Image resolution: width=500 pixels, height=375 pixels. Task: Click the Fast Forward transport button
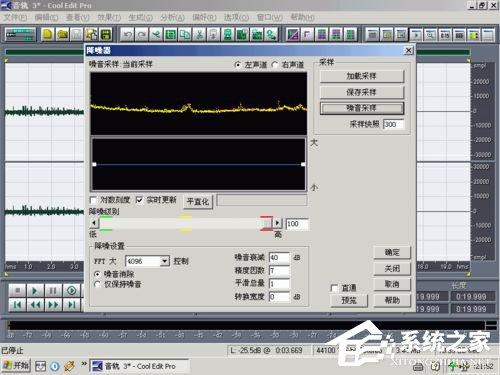click(x=53, y=305)
